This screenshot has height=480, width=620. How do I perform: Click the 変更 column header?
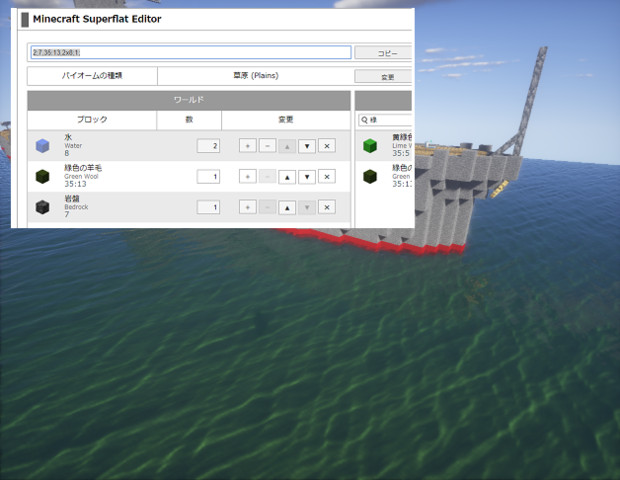click(x=286, y=119)
